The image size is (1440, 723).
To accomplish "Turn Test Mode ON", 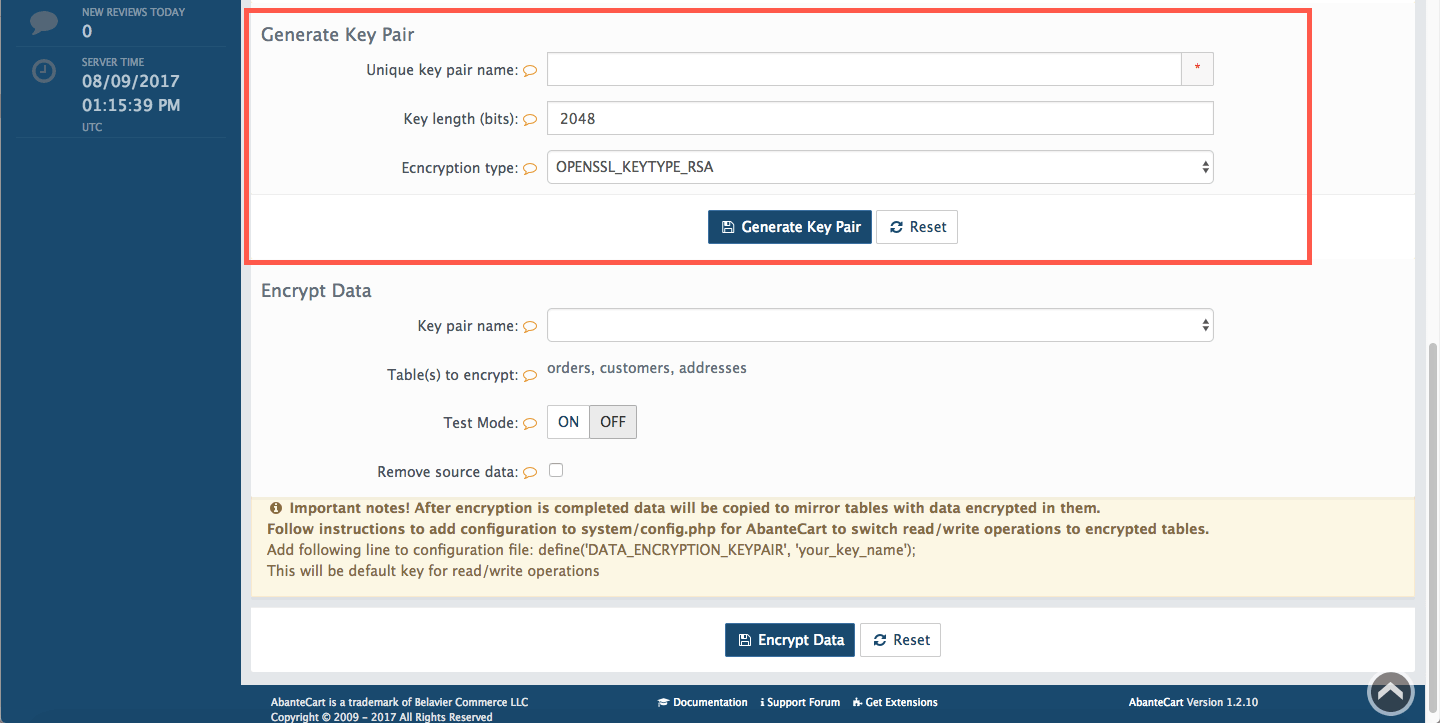I will [x=568, y=422].
